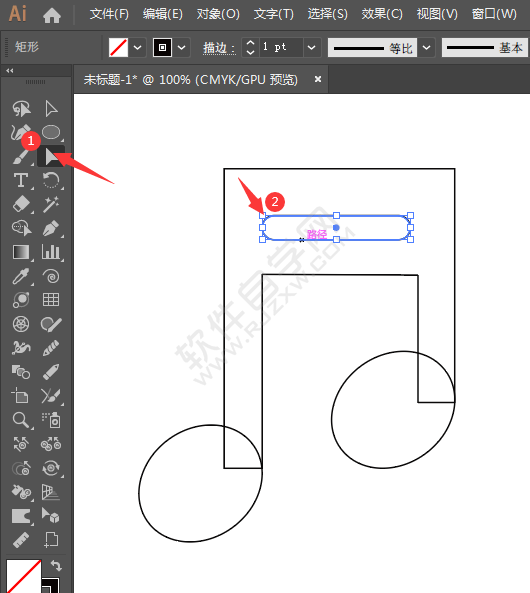Collapse the toolbar with double arrows
This screenshot has height=593, width=530.
point(10,71)
